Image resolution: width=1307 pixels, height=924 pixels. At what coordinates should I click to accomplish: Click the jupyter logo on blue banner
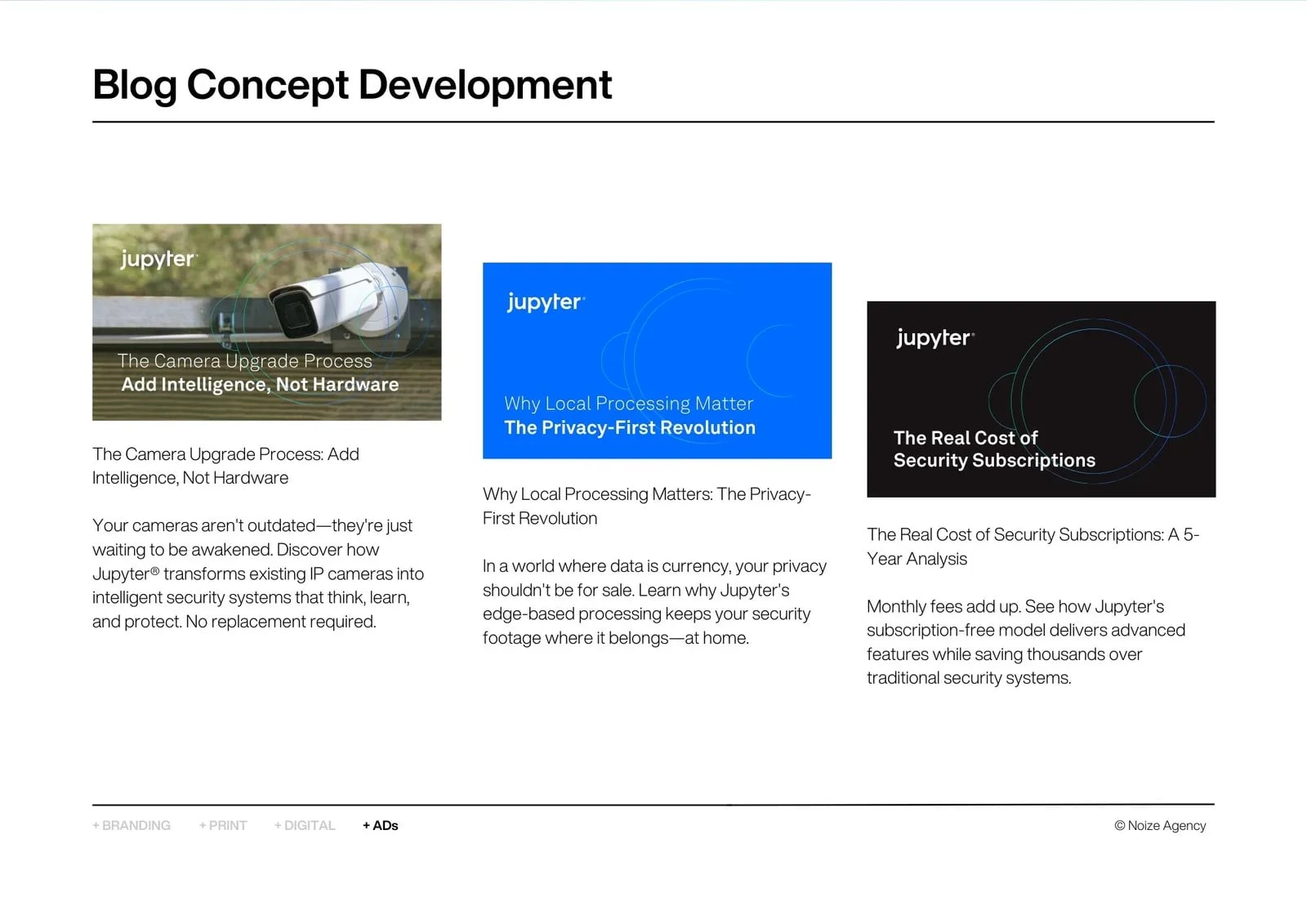click(545, 302)
